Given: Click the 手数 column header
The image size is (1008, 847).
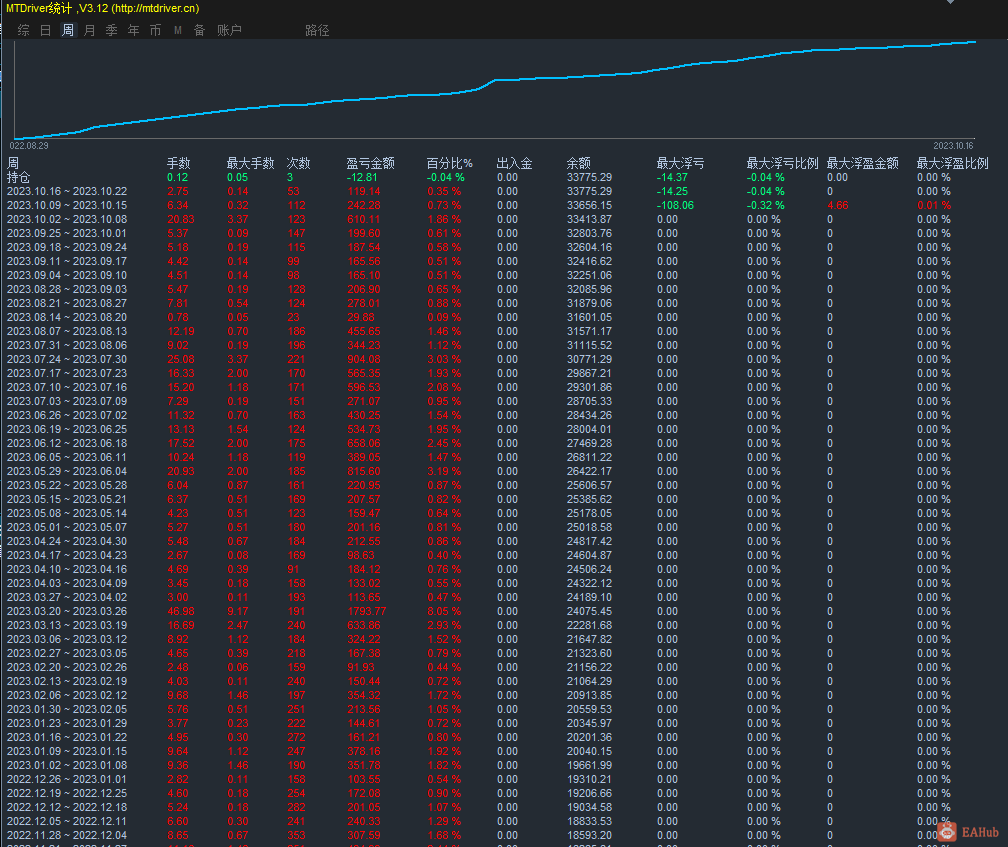Looking at the screenshot, I should (x=178, y=163).
